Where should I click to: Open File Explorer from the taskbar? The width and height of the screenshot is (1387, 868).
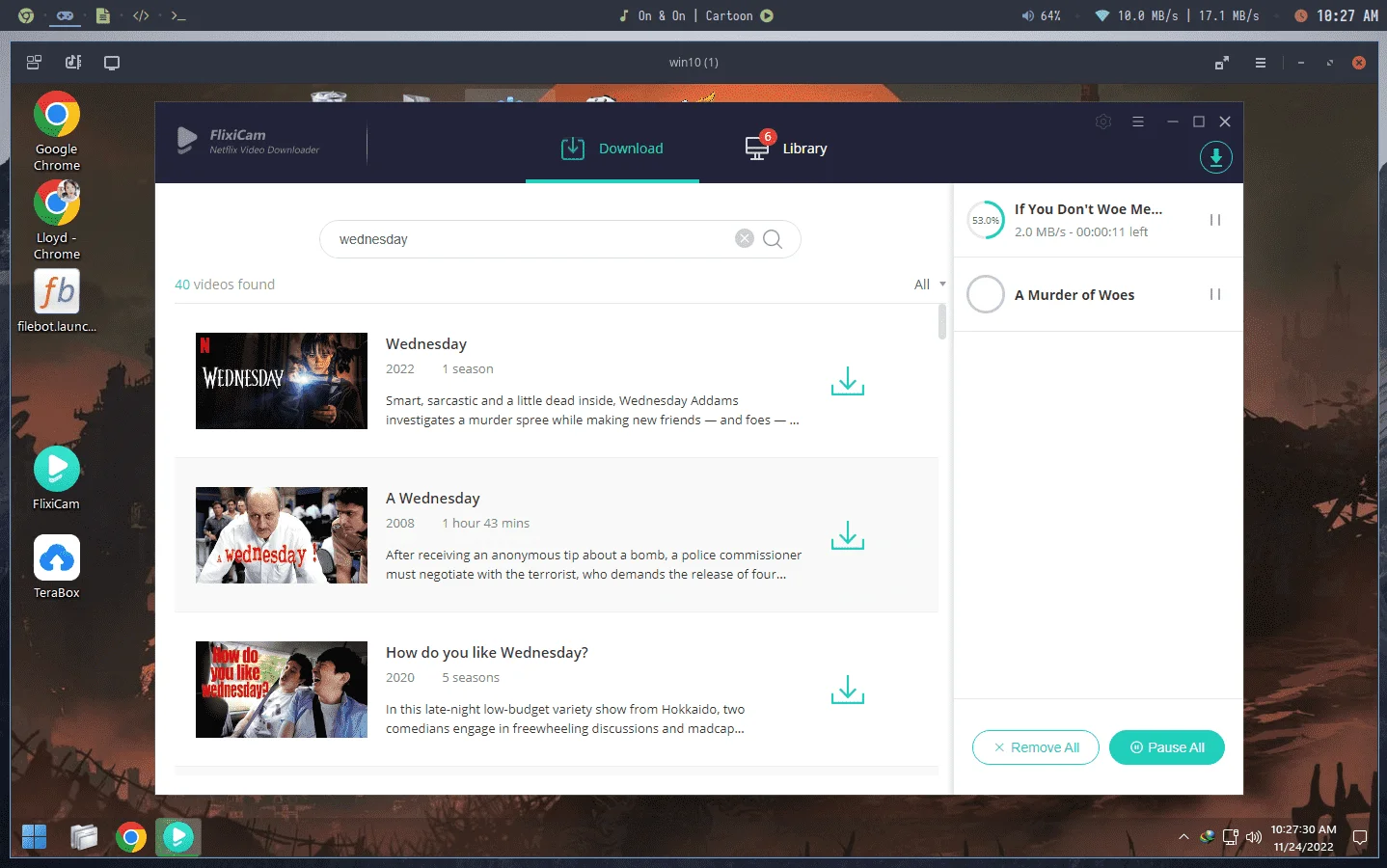click(84, 836)
